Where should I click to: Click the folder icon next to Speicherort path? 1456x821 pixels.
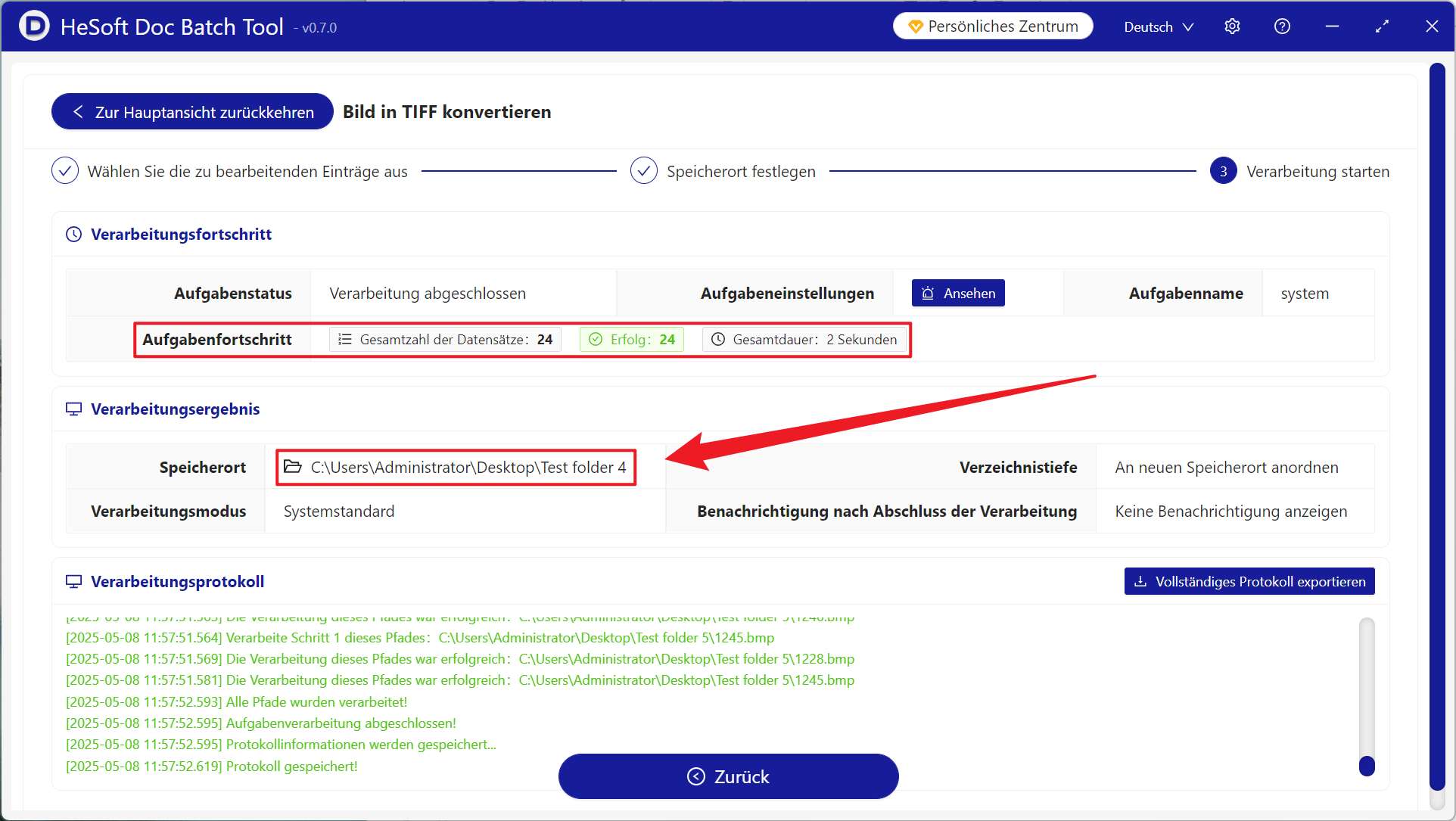coord(293,467)
